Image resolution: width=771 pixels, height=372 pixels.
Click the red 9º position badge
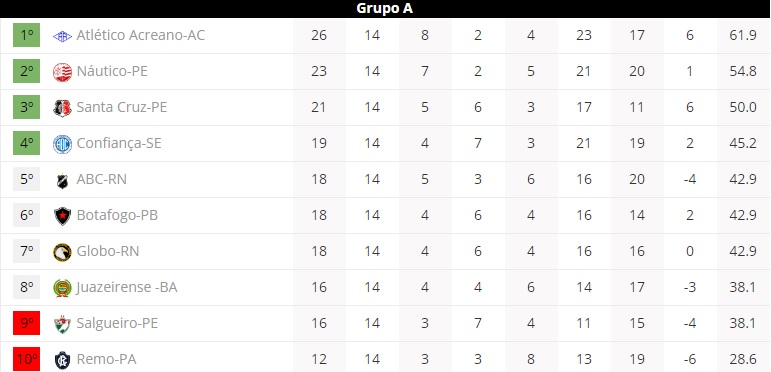(x=27, y=323)
